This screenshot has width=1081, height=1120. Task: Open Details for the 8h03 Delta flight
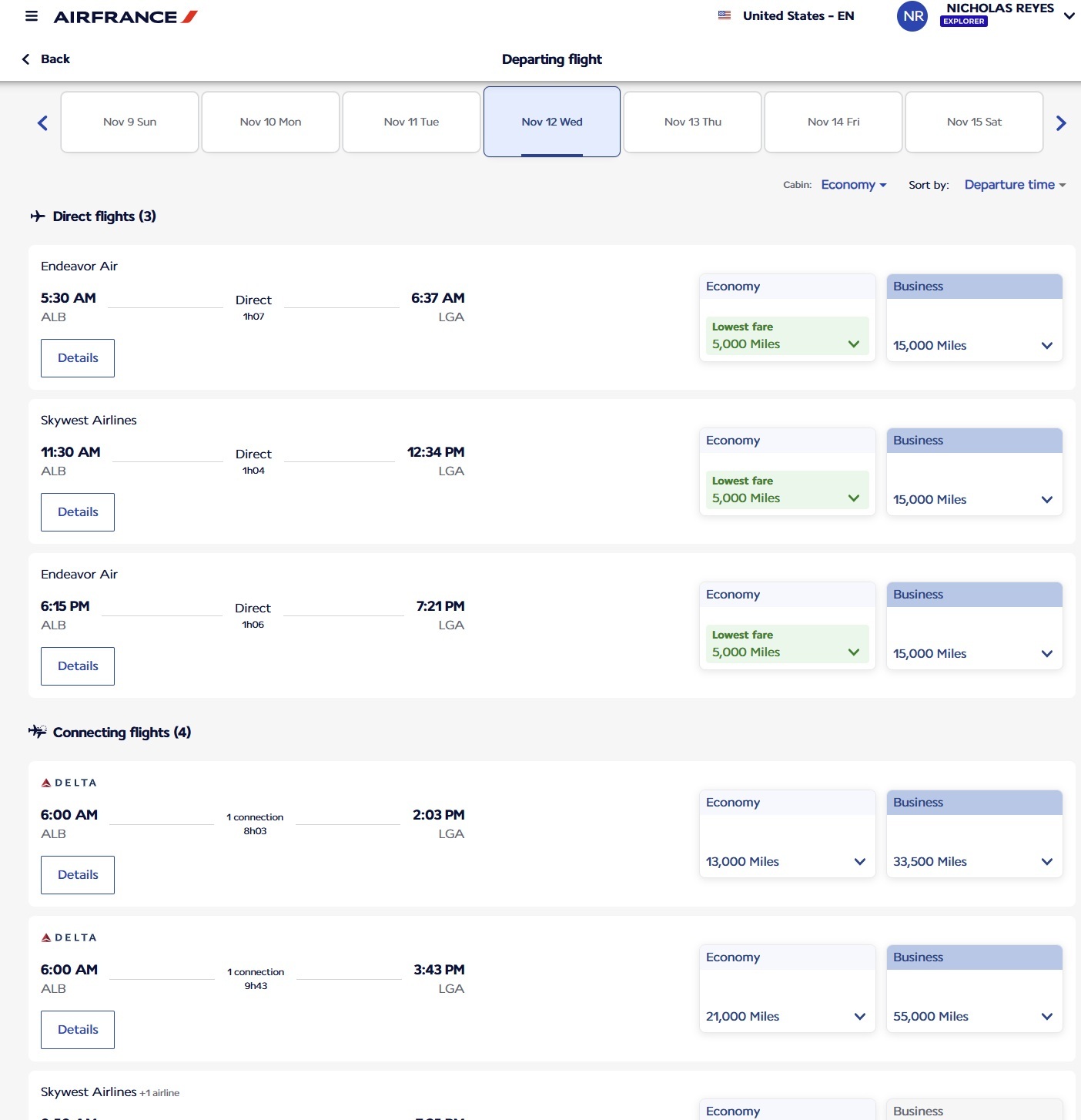[x=78, y=875]
